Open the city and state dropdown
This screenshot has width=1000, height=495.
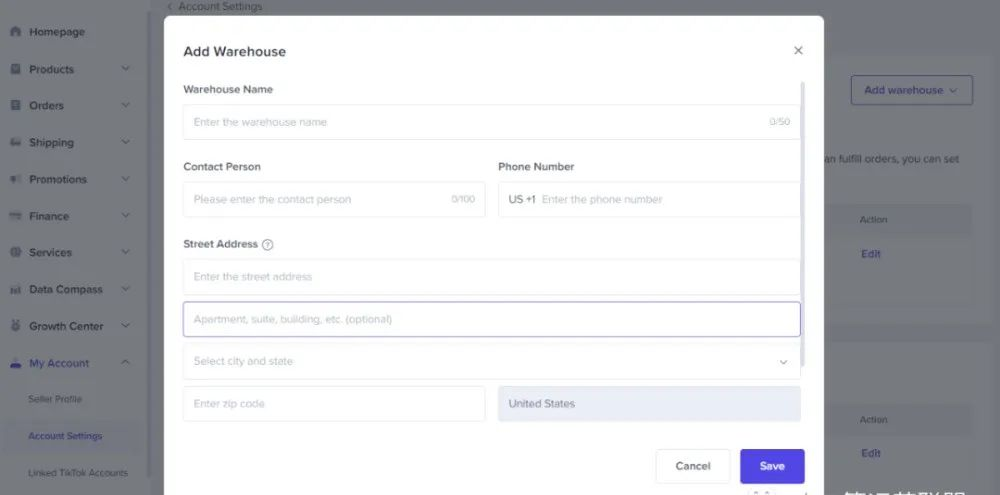pyautogui.click(x=491, y=362)
